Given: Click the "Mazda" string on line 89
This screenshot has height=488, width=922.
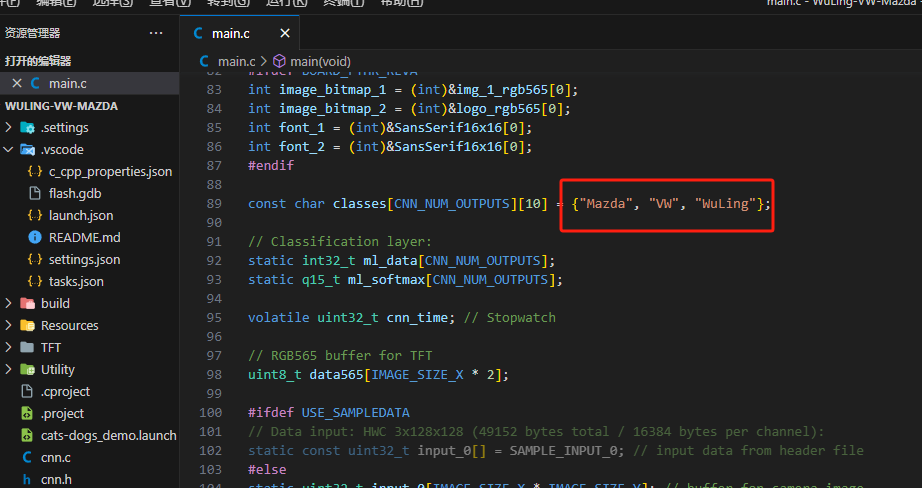Looking at the screenshot, I should [606, 203].
